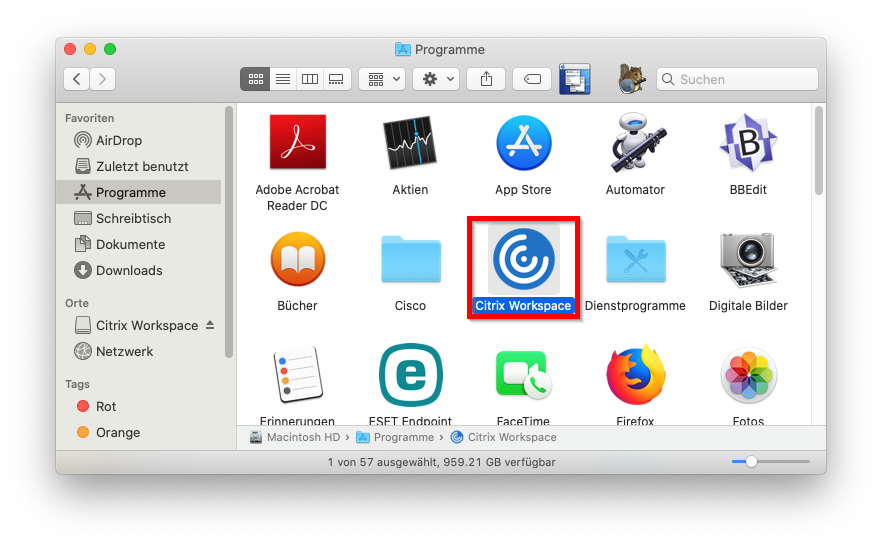Switch to column view
This screenshot has height=548, width=882.
(310, 79)
